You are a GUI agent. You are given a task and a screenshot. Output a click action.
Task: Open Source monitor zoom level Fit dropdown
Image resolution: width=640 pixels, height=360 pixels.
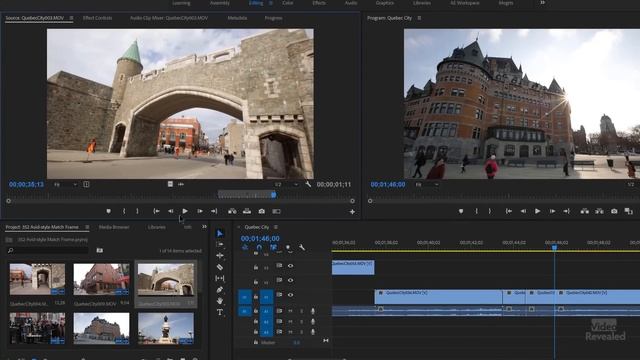click(x=65, y=184)
